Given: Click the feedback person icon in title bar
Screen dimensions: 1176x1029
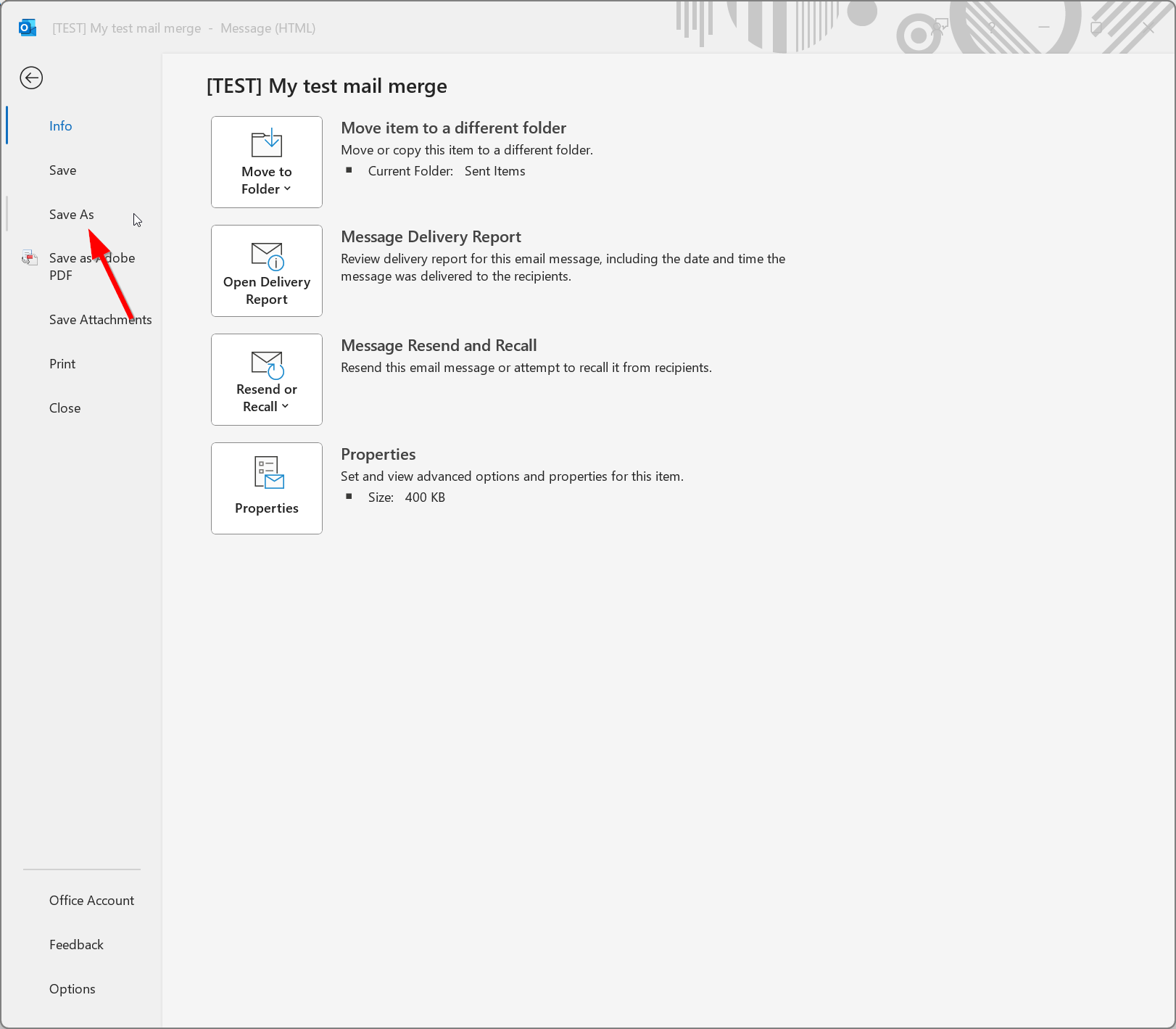Looking at the screenshot, I should [x=940, y=28].
